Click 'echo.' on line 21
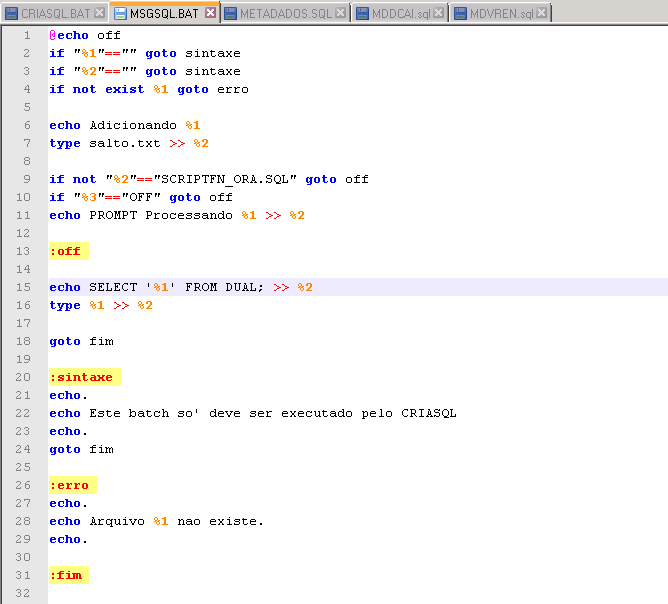 tap(68, 395)
